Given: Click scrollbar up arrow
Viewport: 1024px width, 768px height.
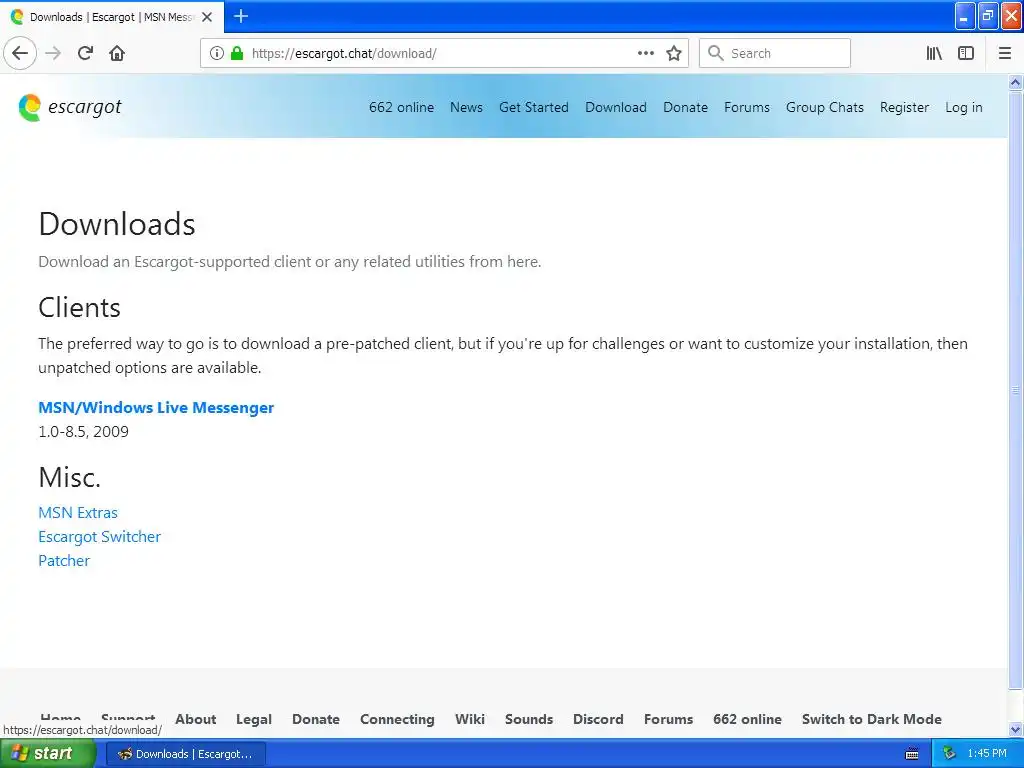Looking at the screenshot, I should 1016,82.
